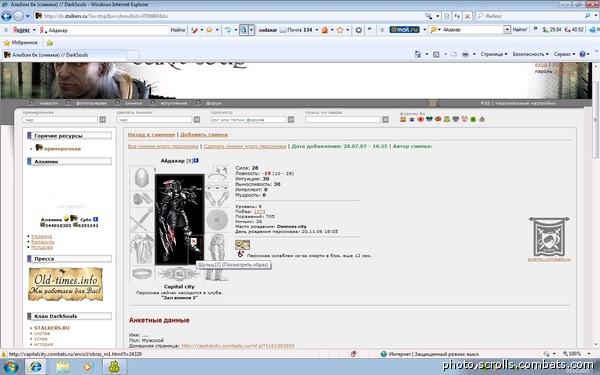Screen dimensions: 600x375
Task: Expand the mail.ru search field dropdown arrow
Action: 507,29
